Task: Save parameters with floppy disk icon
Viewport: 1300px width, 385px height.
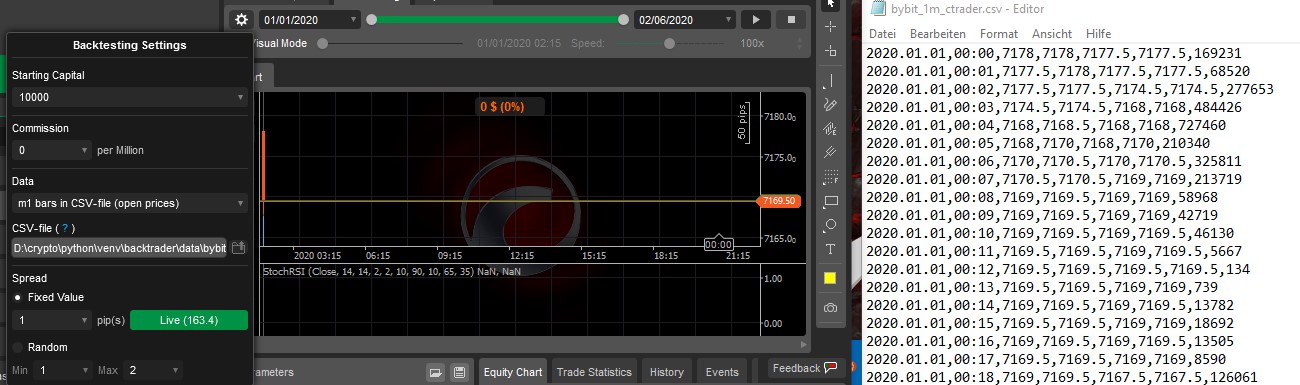Action: pos(459,372)
